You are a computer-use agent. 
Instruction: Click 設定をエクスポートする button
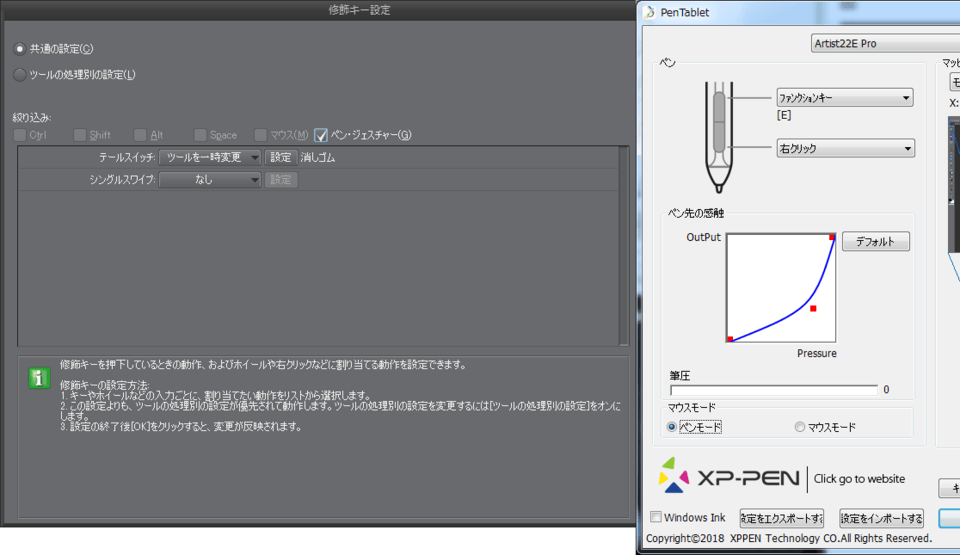point(781,518)
